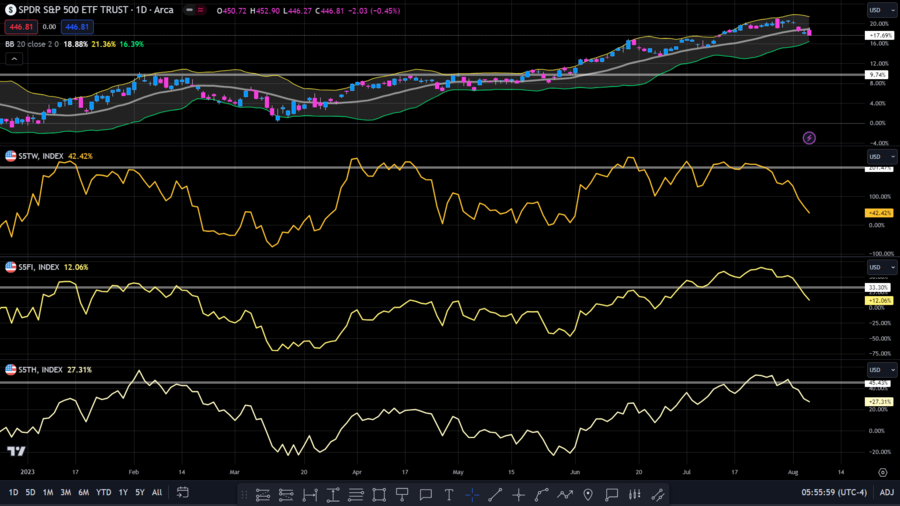Toggle the ADJ adjusted data button
This screenshot has height=506, width=900.
click(x=887, y=492)
